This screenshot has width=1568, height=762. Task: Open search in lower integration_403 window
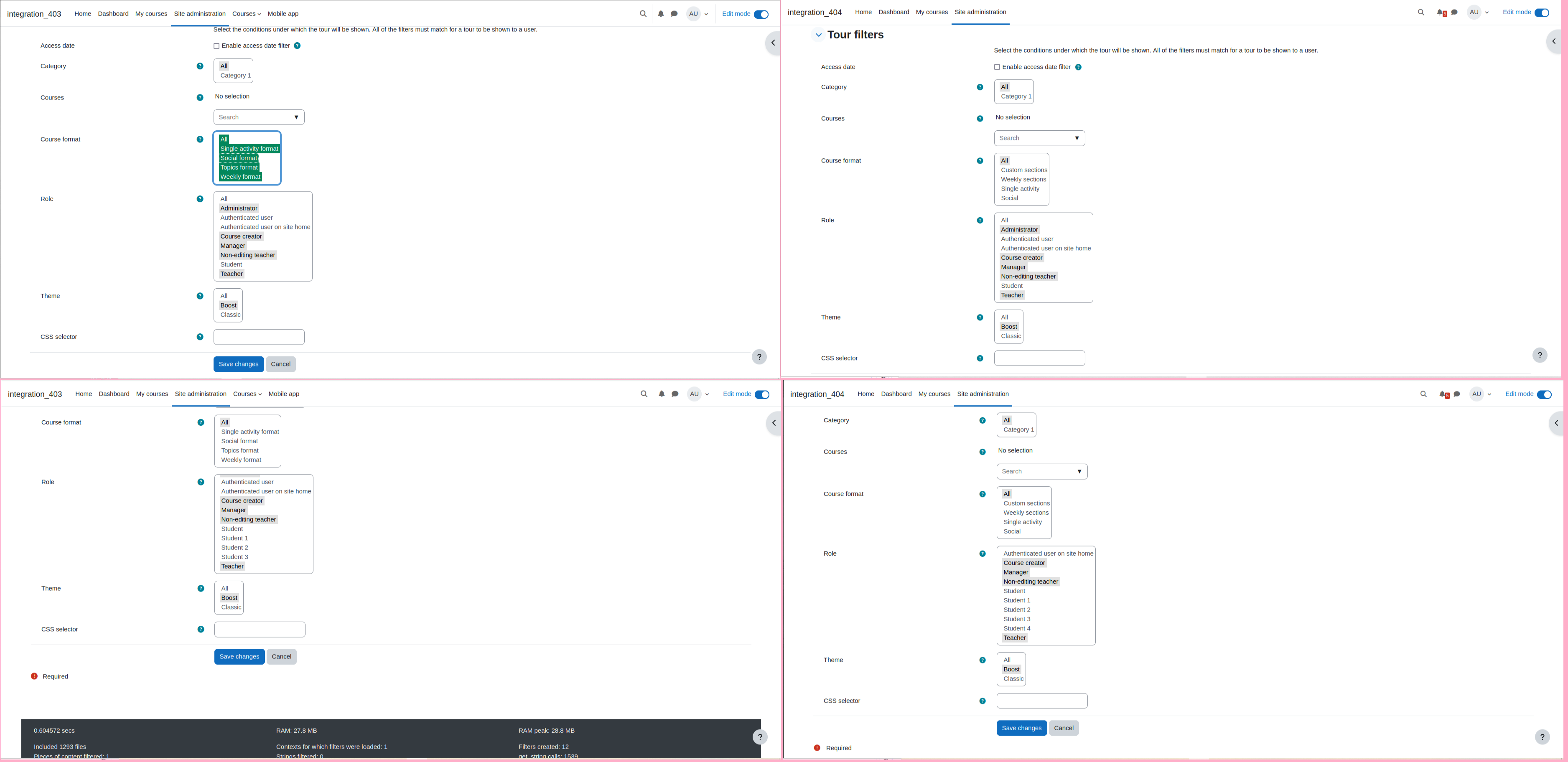point(644,394)
